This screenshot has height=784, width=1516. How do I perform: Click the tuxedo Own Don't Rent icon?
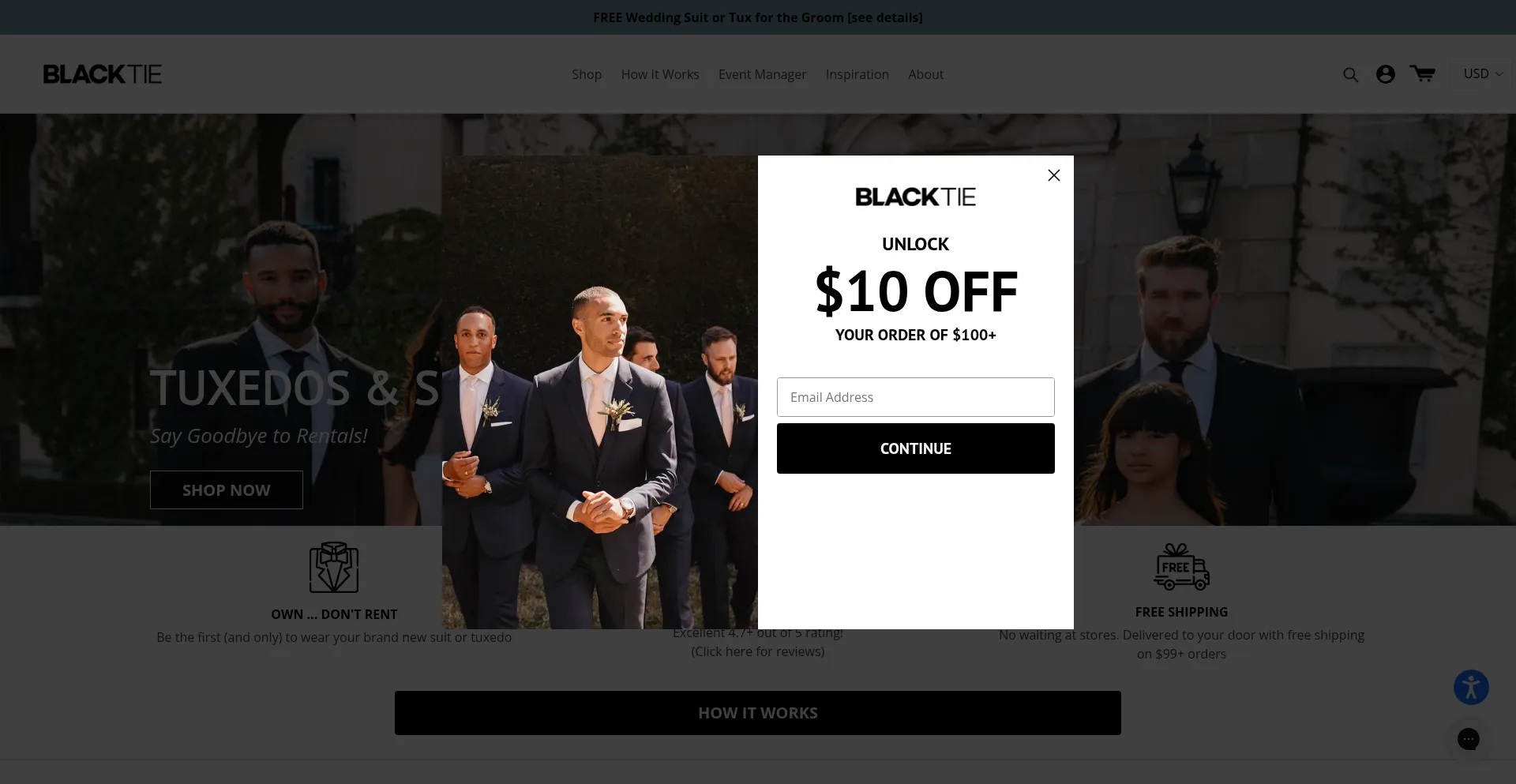(334, 567)
